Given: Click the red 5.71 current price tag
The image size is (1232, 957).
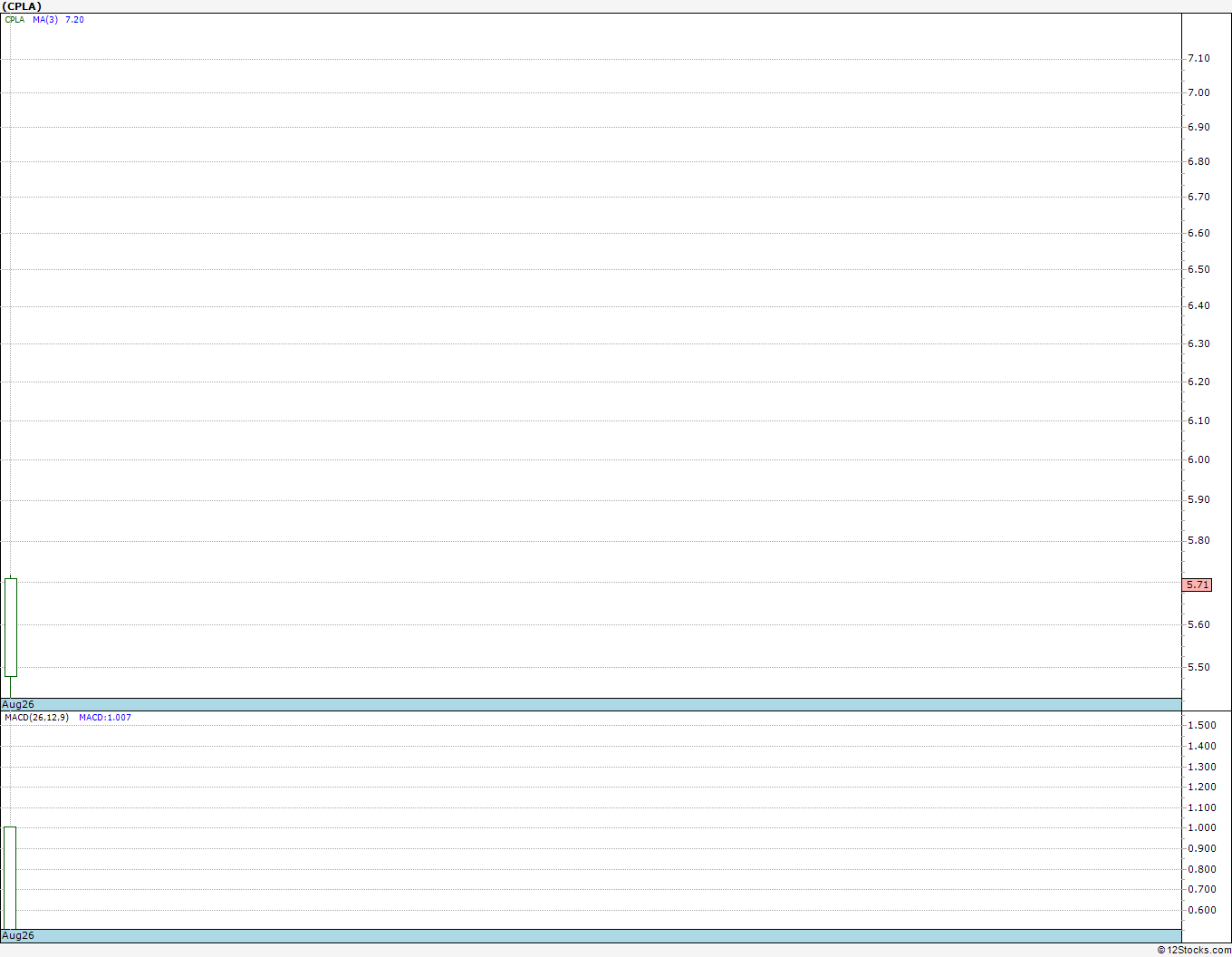Looking at the screenshot, I should [1198, 585].
